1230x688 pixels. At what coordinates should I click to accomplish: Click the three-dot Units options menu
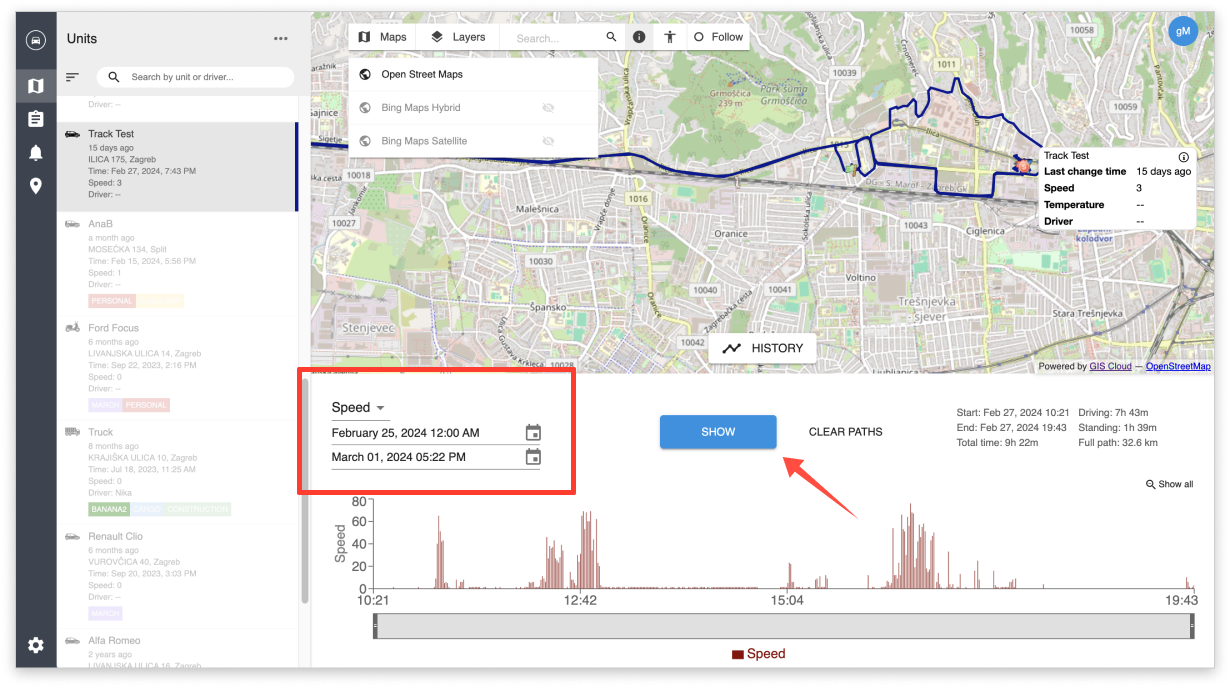(280, 39)
